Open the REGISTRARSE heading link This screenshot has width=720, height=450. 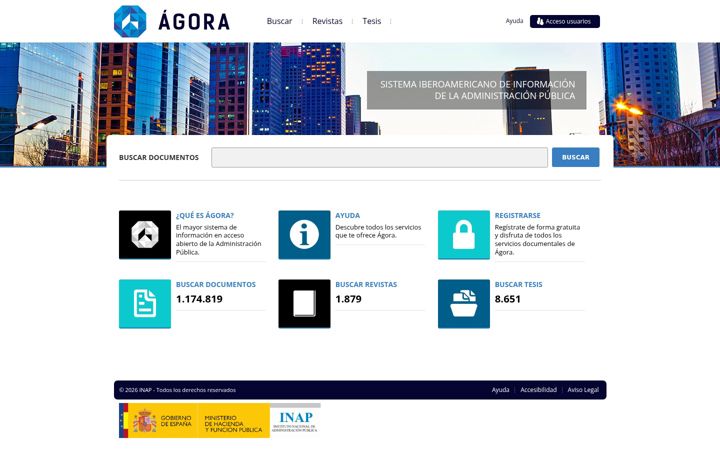coord(518,215)
